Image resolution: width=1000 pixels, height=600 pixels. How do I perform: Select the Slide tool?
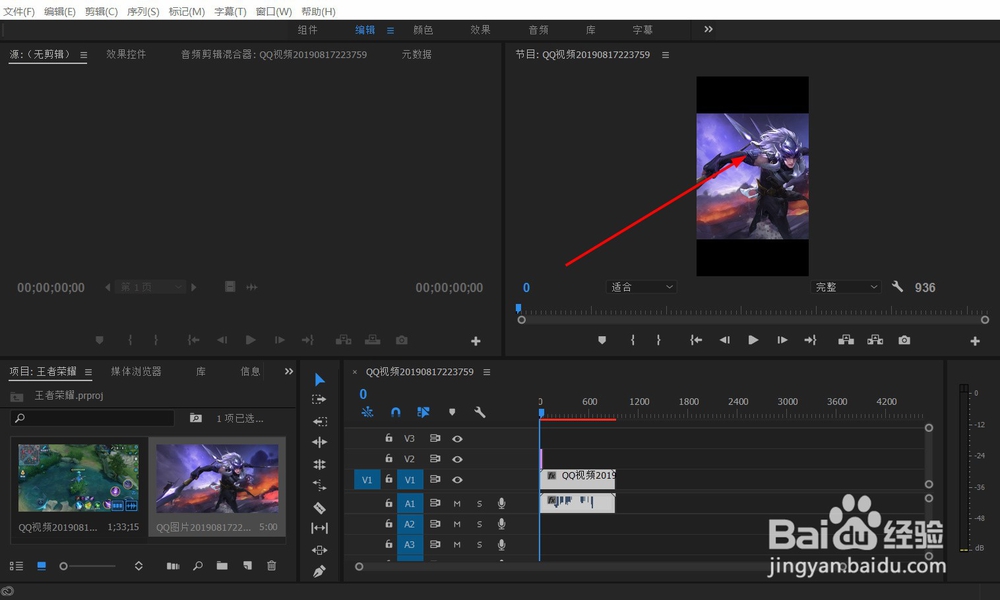(x=320, y=550)
